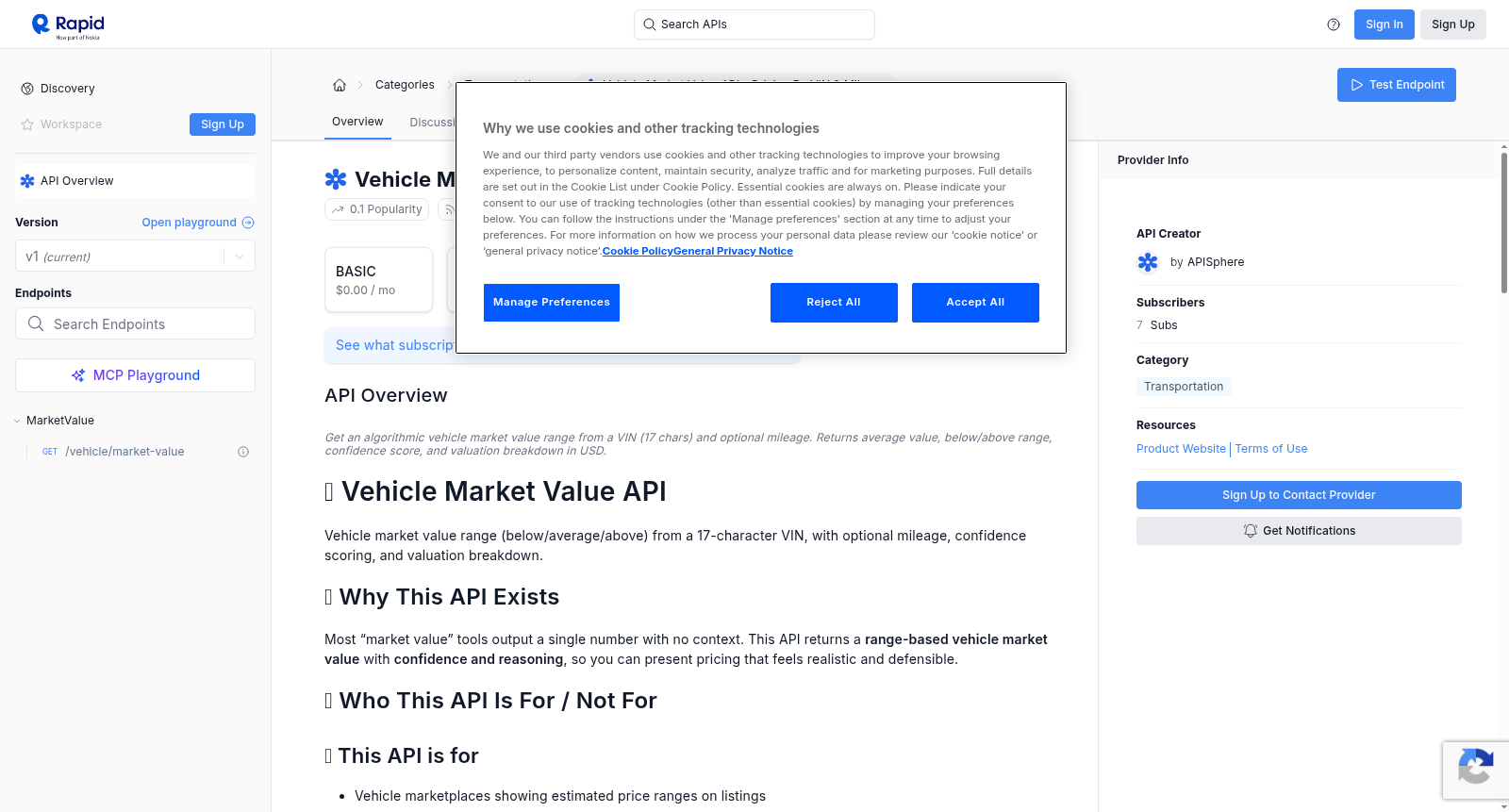Screen dimensions: 1509x812
Task: Click the Get Notifications bell icon
Action: point(1251,531)
